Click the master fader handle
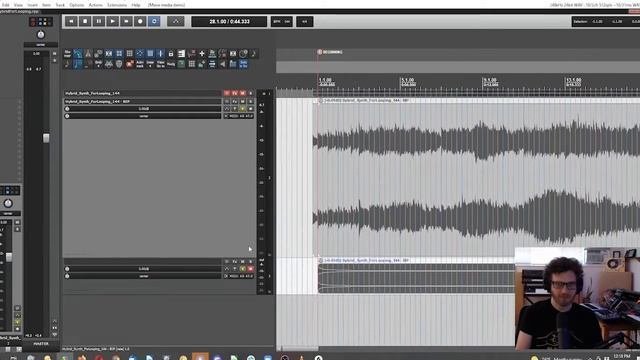The height and width of the screenshot is (360, 640). coord(46,138)
